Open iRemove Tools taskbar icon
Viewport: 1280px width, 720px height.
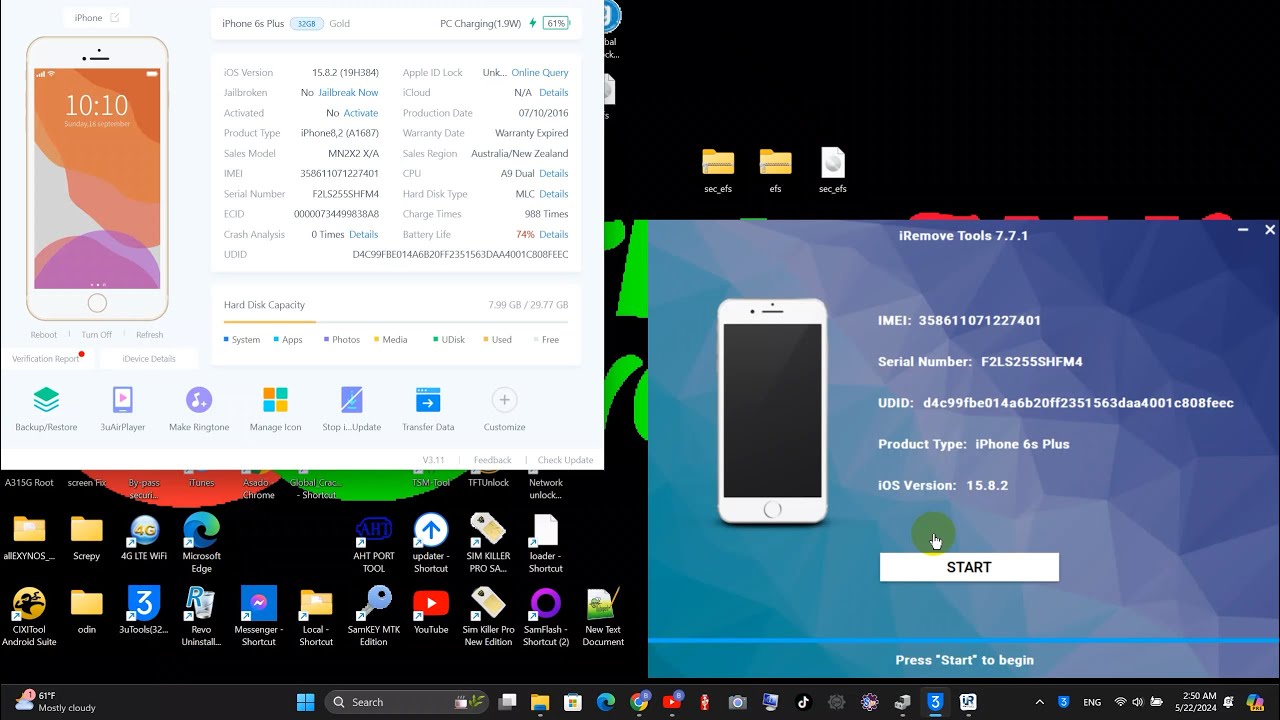coord(968,702)
